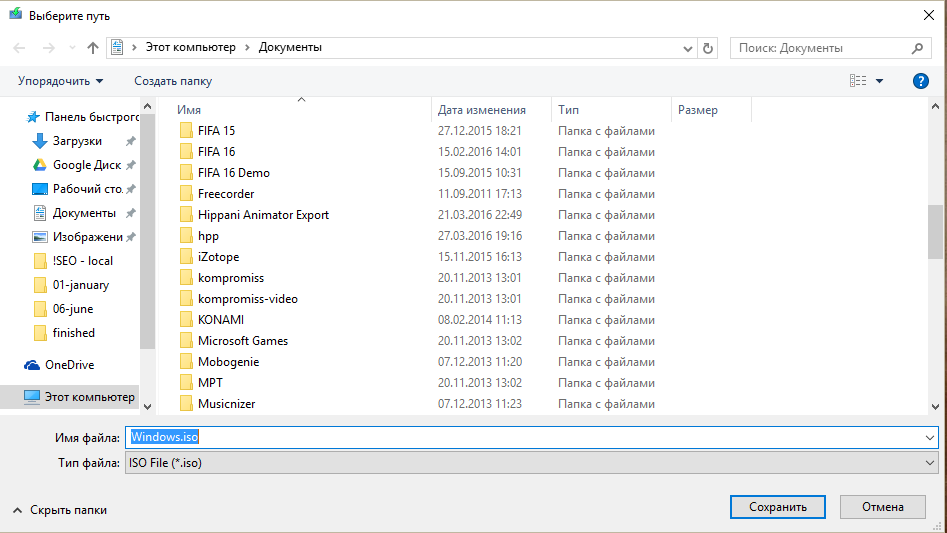
Task: Expand the Имя файла dropdown arrow
Action: [930, 438]
